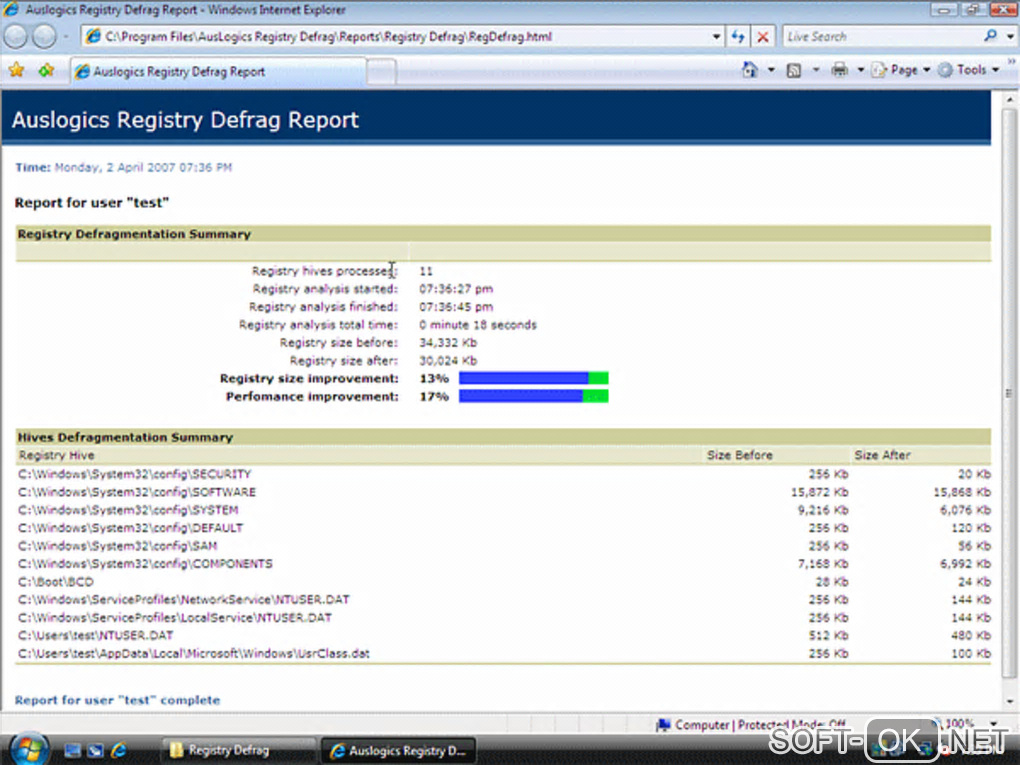Open the Page menu
1020x765 pixels.
point(901,70)
